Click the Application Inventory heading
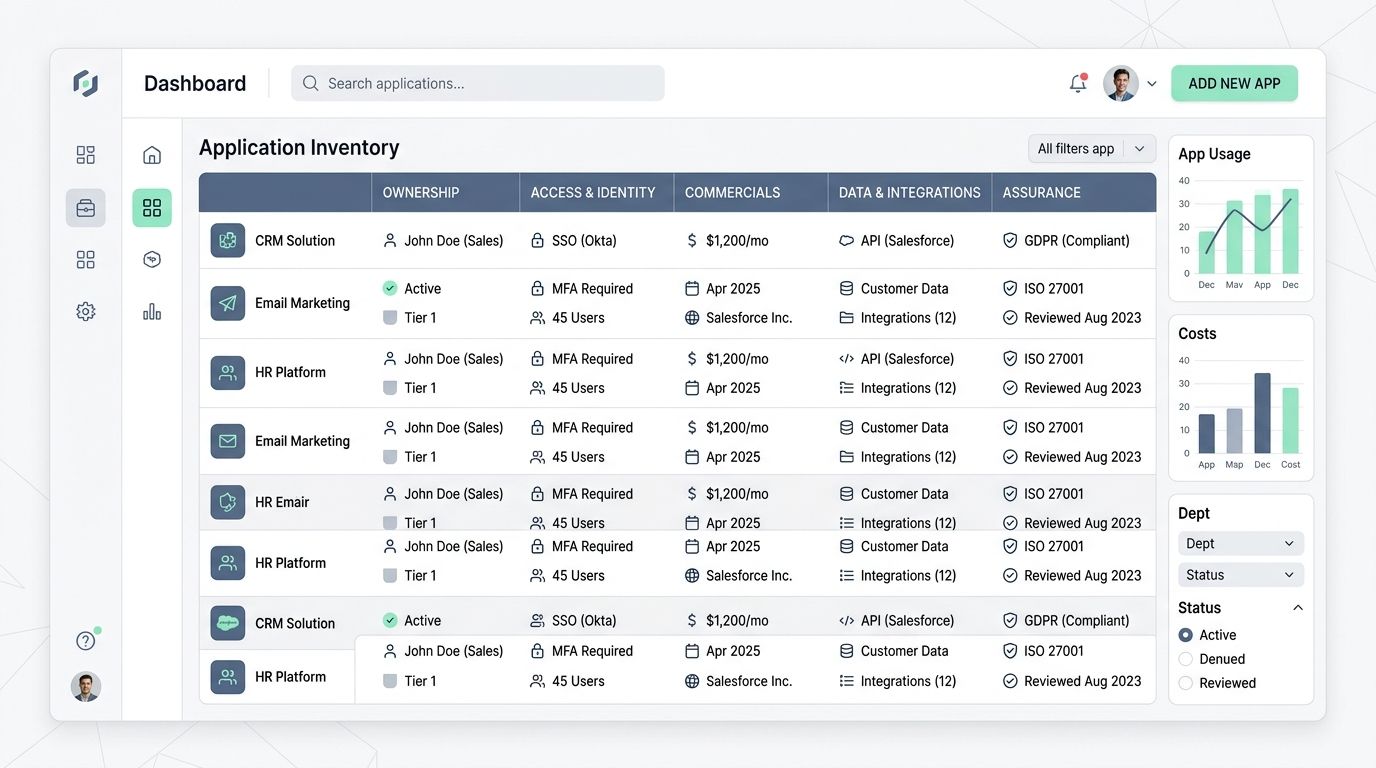Image resolution: width=1376 pixels, height=768 pixels. click(x=299, y=147)
